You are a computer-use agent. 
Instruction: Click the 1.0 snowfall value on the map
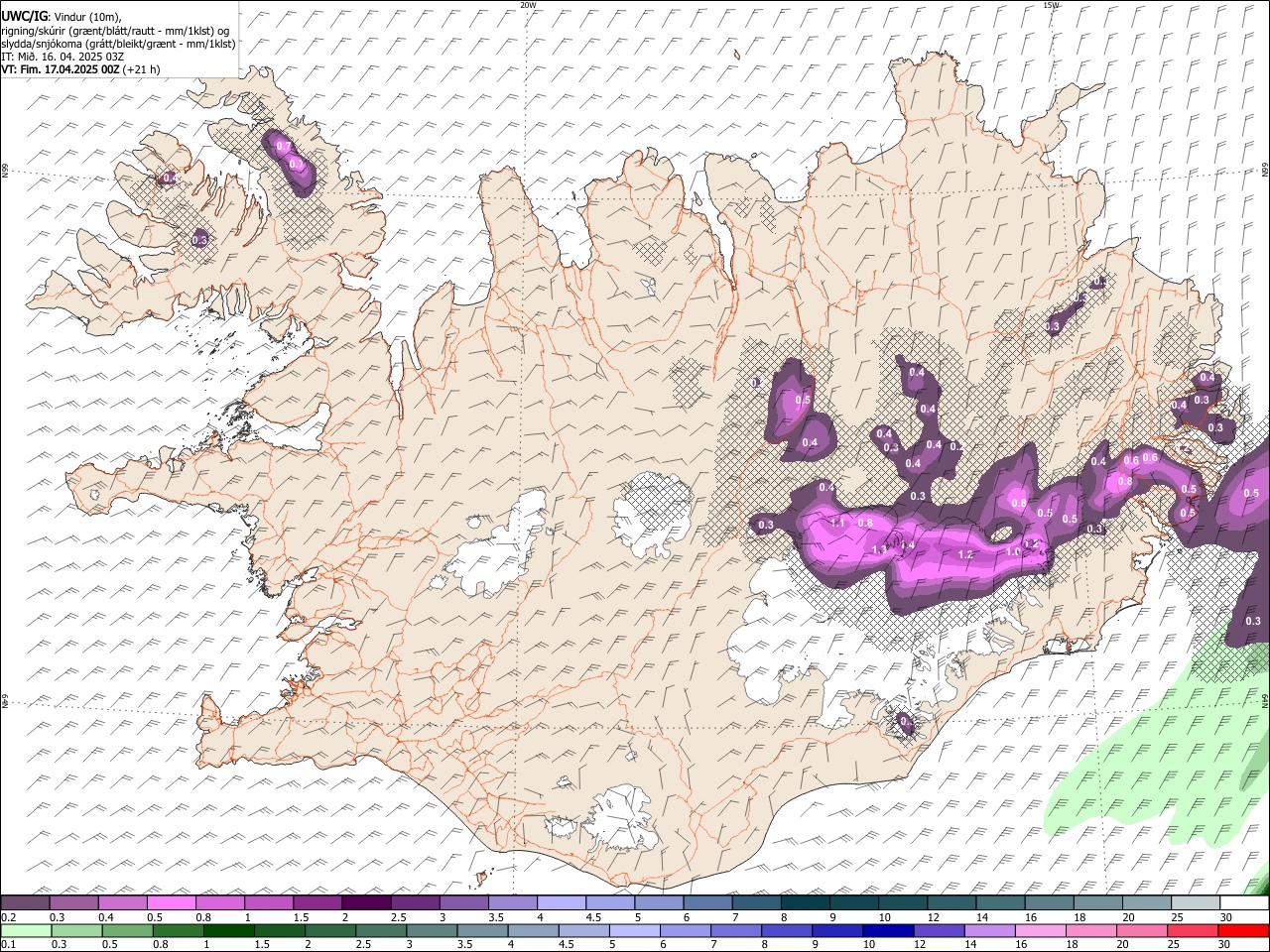coord(1013,552)
